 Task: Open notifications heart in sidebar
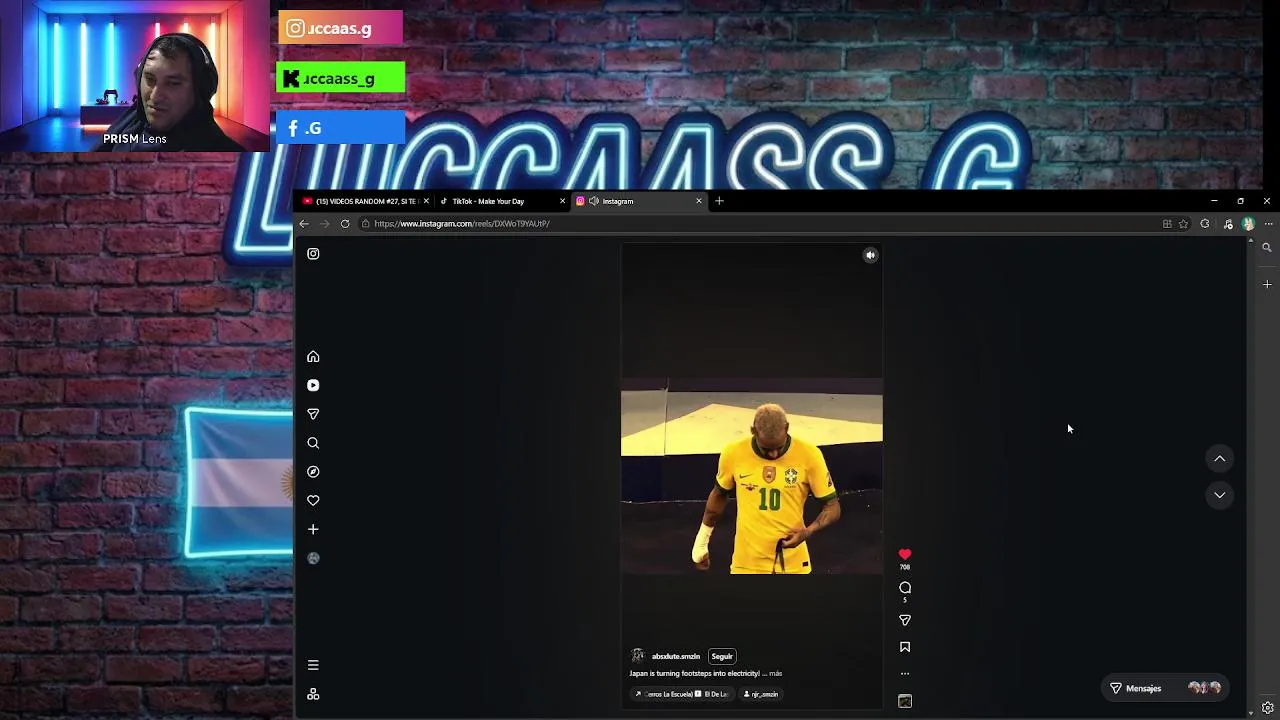[x=313, y=500]
